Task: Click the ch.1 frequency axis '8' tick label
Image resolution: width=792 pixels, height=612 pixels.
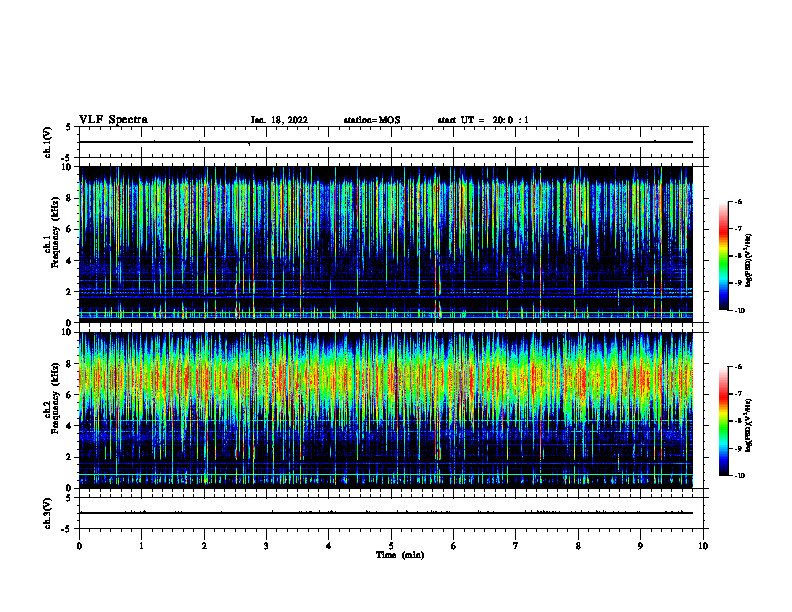Action: click(71, 198)
